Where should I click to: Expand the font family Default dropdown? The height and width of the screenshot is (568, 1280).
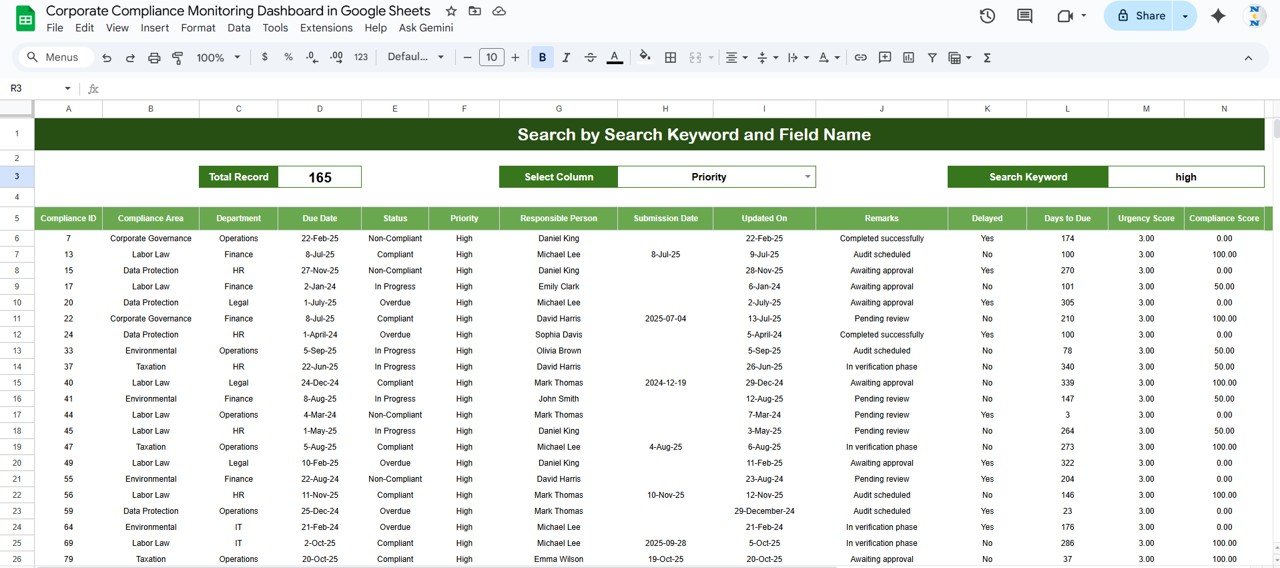coord(415,58)
